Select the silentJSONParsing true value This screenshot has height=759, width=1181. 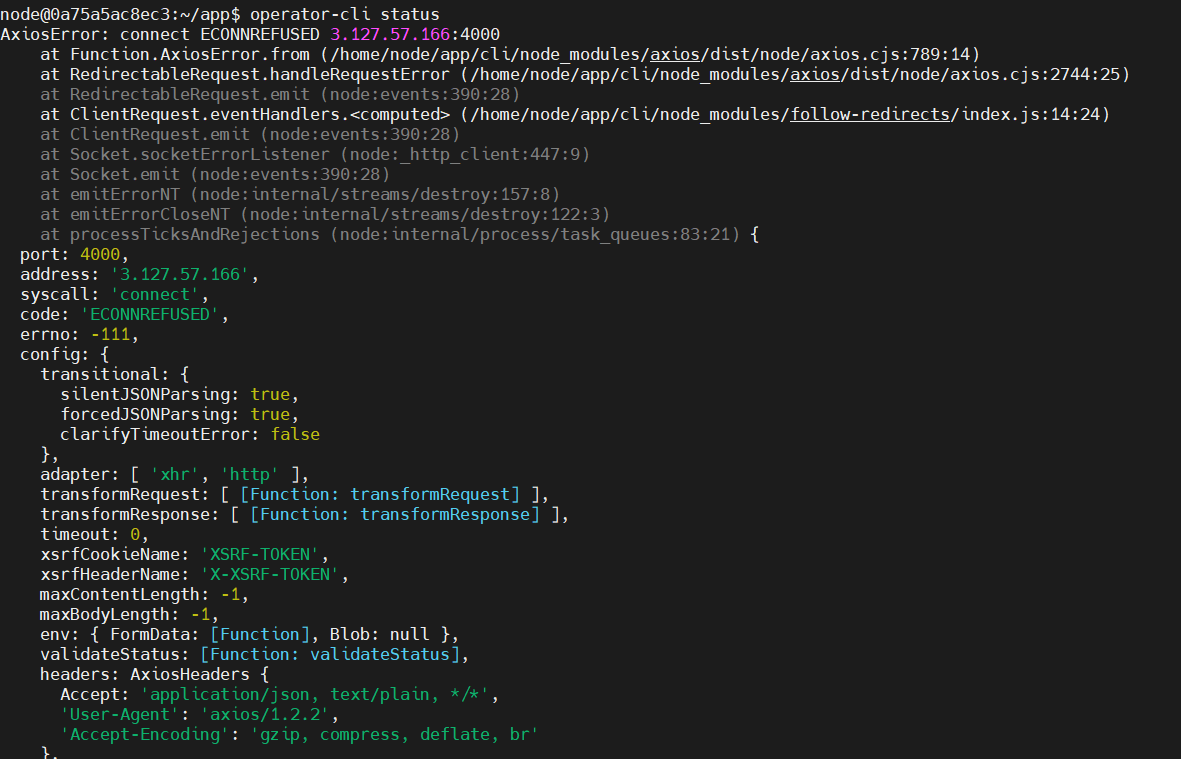point(268,393)
